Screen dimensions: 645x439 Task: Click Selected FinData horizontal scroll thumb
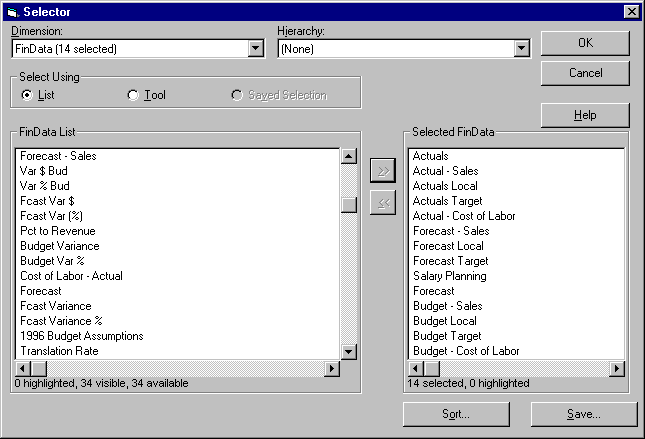[x=432, y=368]
